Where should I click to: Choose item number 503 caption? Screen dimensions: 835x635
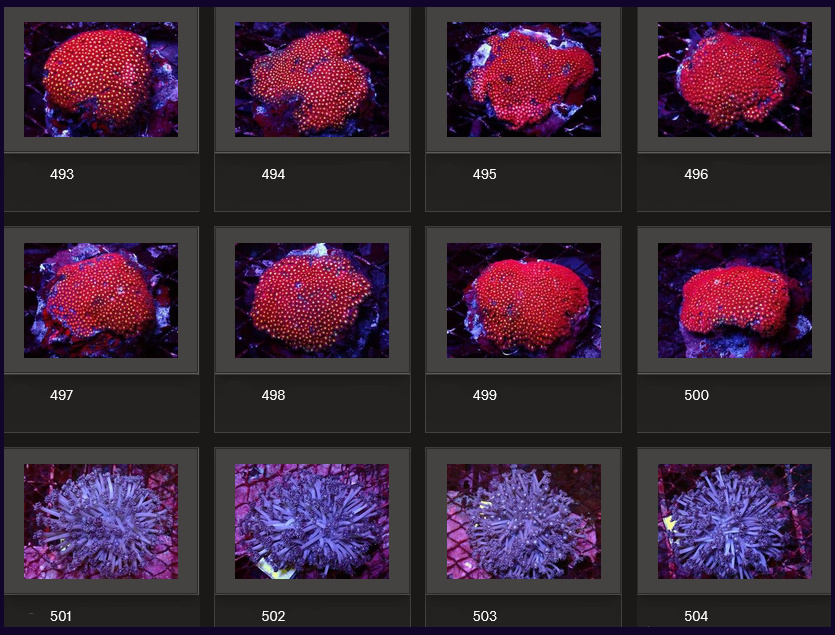point(485,616)
